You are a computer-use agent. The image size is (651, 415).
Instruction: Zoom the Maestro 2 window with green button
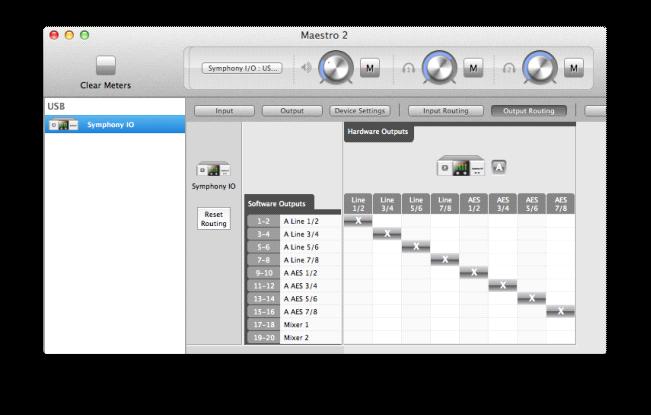(85, 35)
